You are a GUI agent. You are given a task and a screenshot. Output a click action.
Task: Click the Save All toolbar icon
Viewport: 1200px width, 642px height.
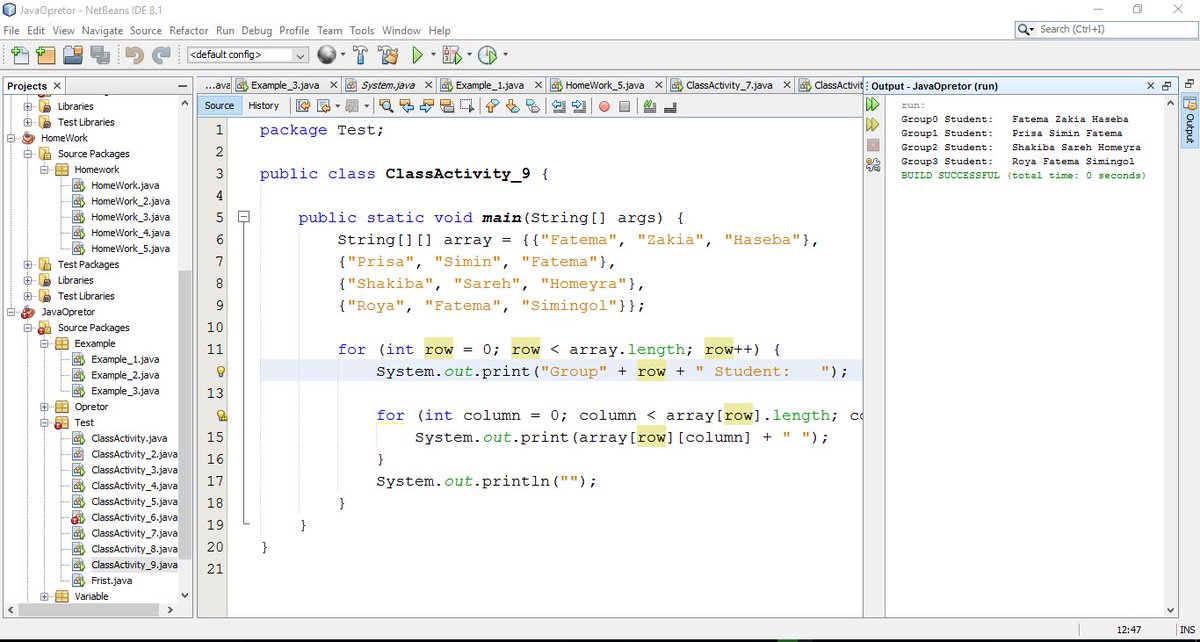(100, 54)
